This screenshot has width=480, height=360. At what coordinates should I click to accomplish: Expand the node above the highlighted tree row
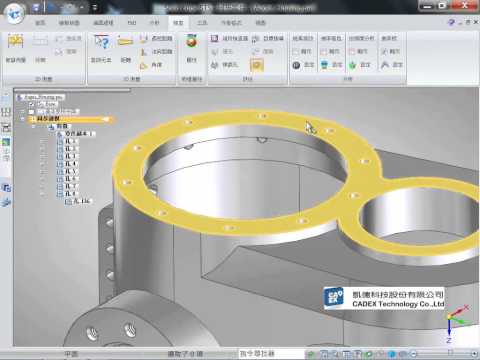[x=23, y=112]
